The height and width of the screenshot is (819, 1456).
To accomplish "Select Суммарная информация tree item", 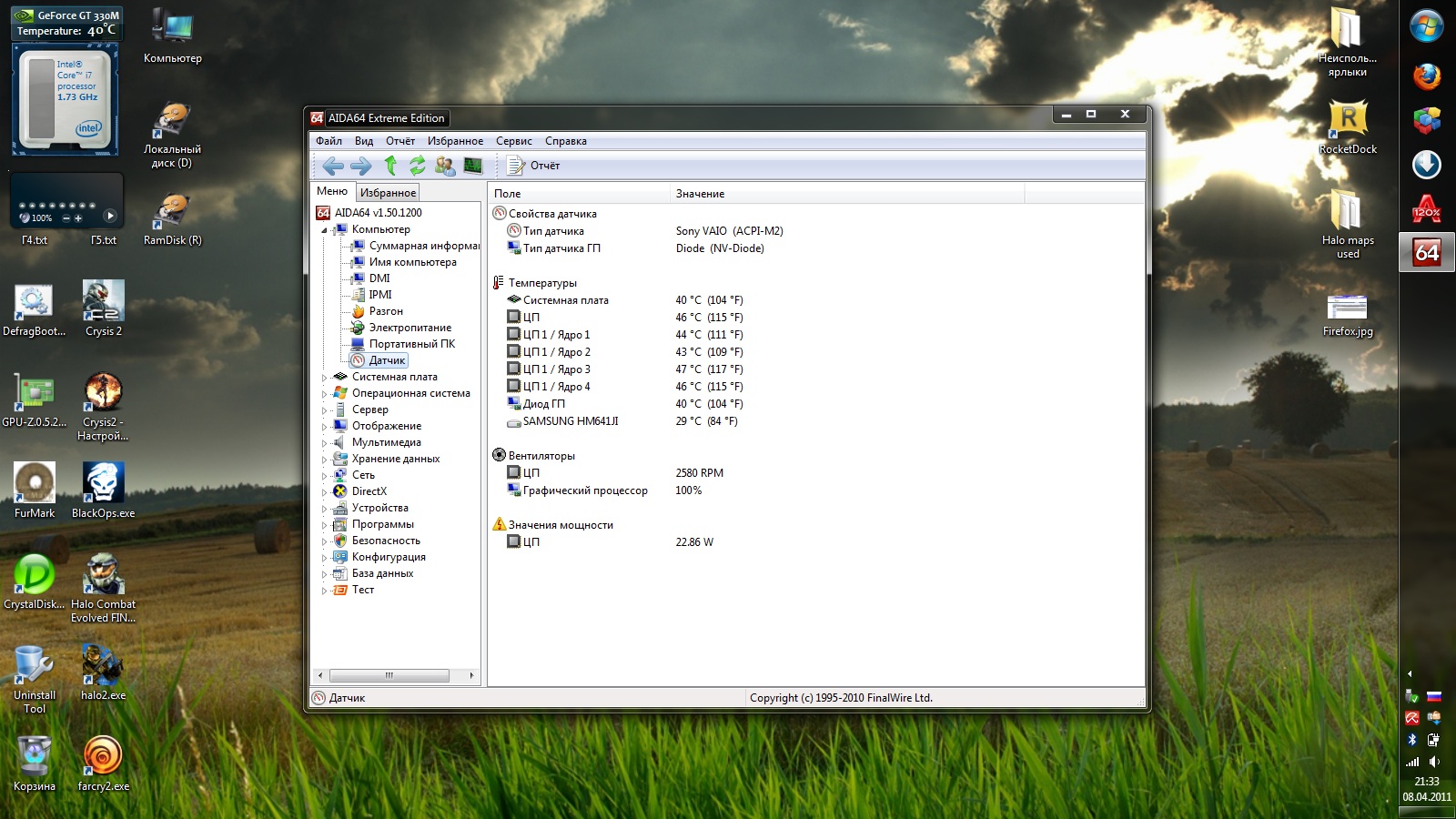I will pos(424,246).
